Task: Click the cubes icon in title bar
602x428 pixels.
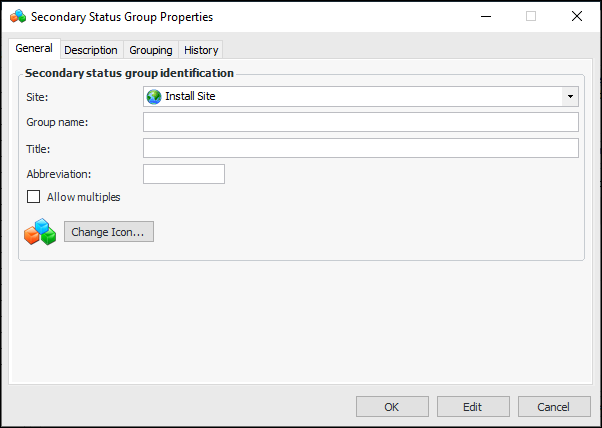Action: [18, 17]
